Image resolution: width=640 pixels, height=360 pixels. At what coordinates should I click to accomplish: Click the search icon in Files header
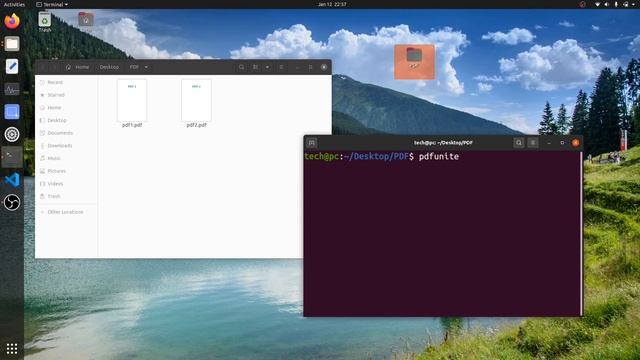[x=242, y=67]
